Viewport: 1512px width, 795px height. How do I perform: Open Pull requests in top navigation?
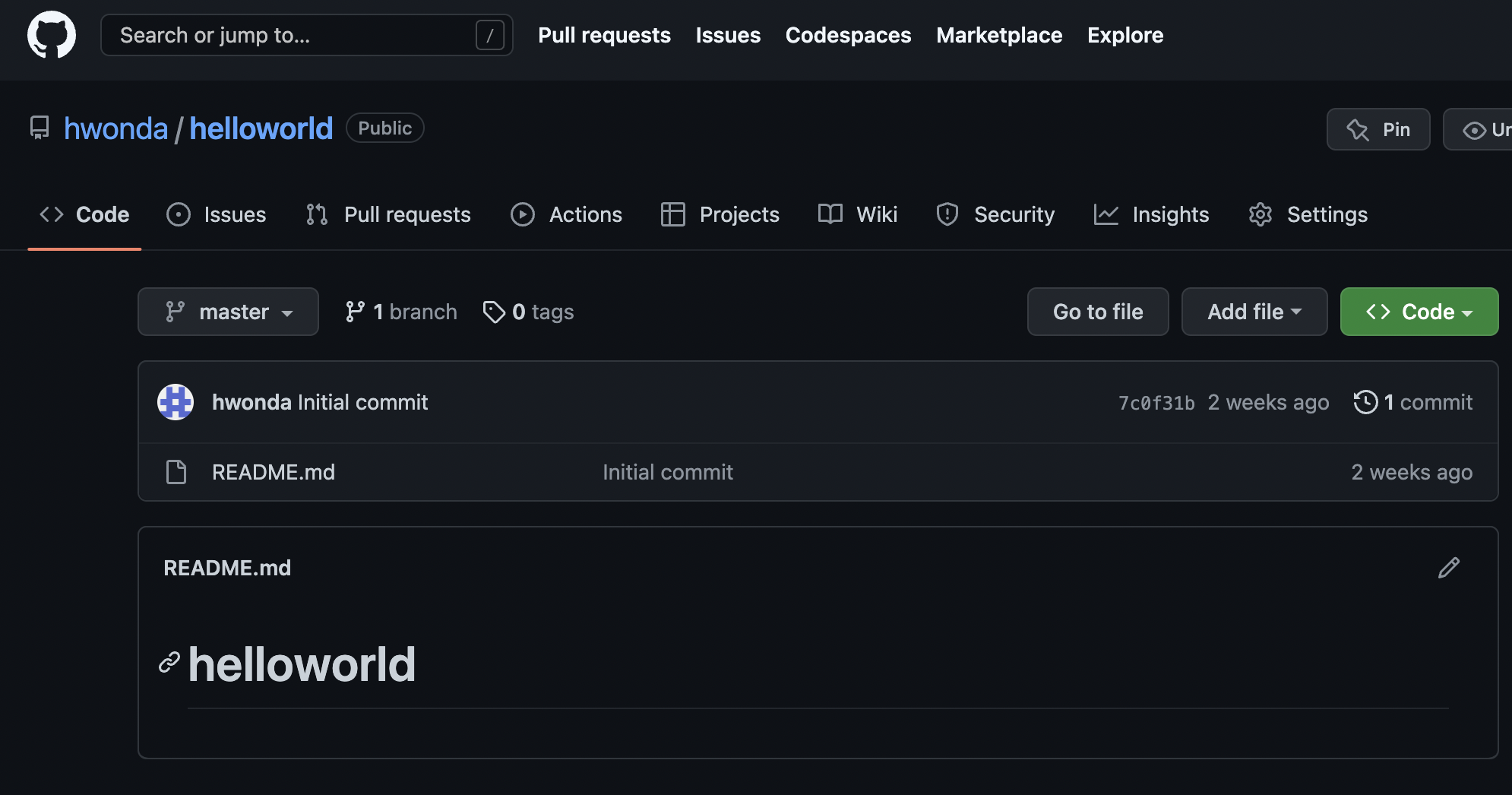click(604, 35)
